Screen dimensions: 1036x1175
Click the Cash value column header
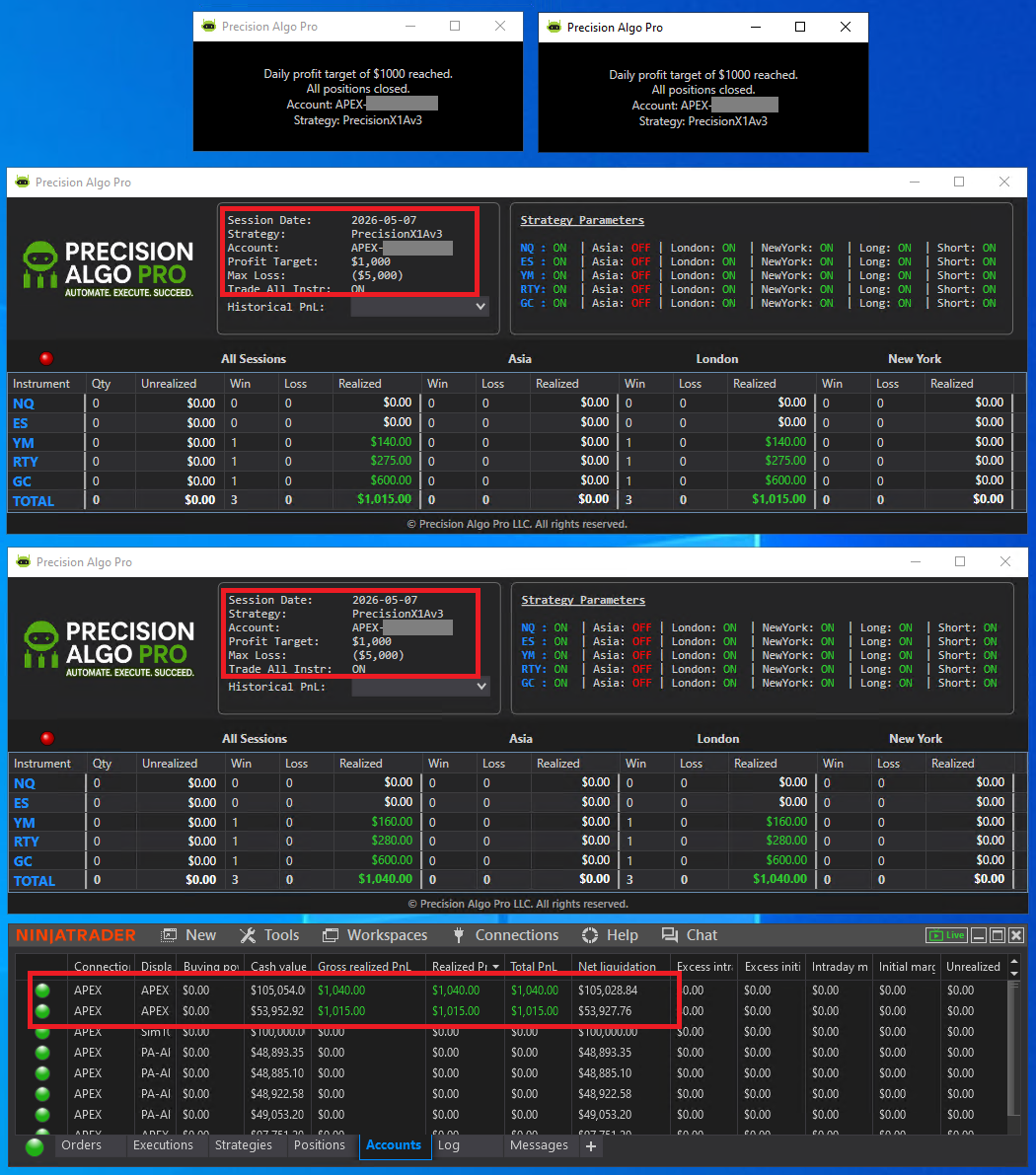[x=278, y=967]
